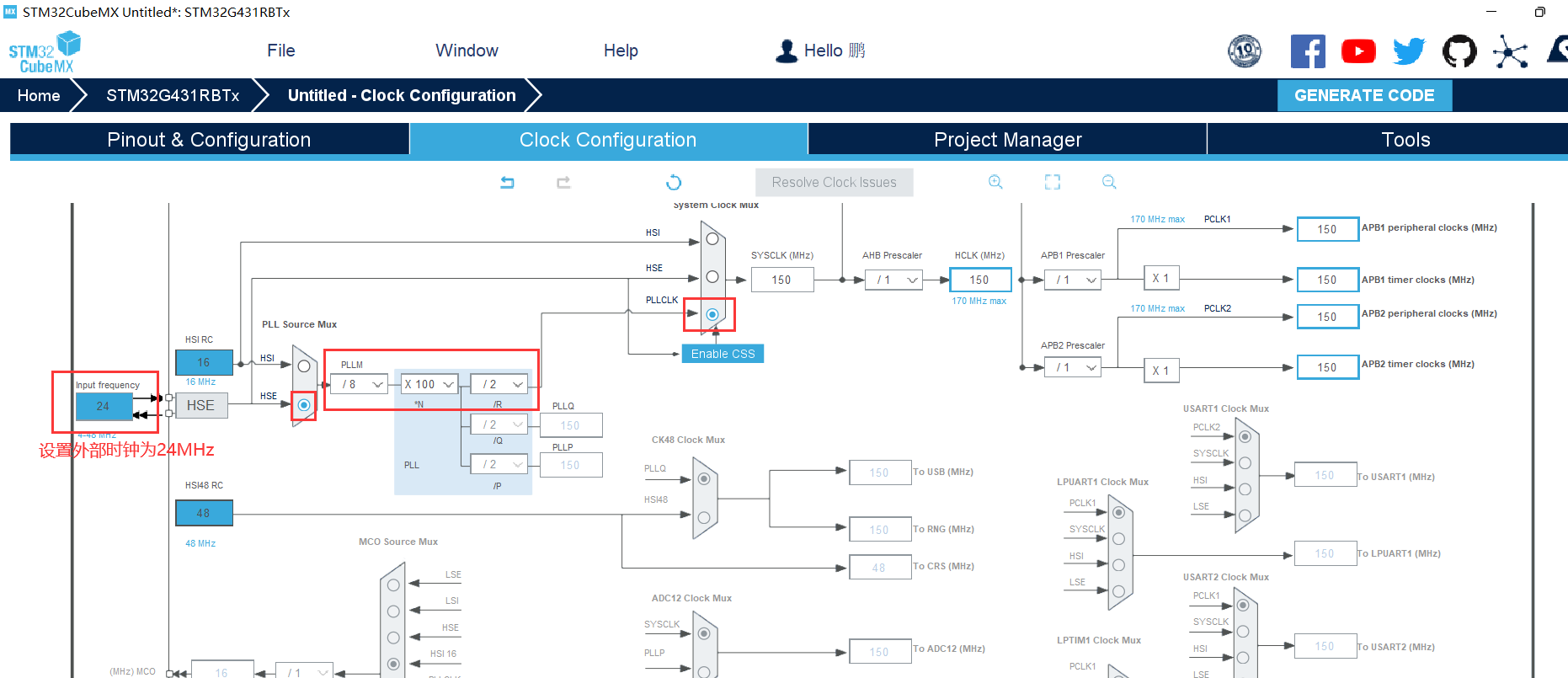Zoom out of the clock diagram
The image size is (1568, 678).
[x=1109, y=182]
